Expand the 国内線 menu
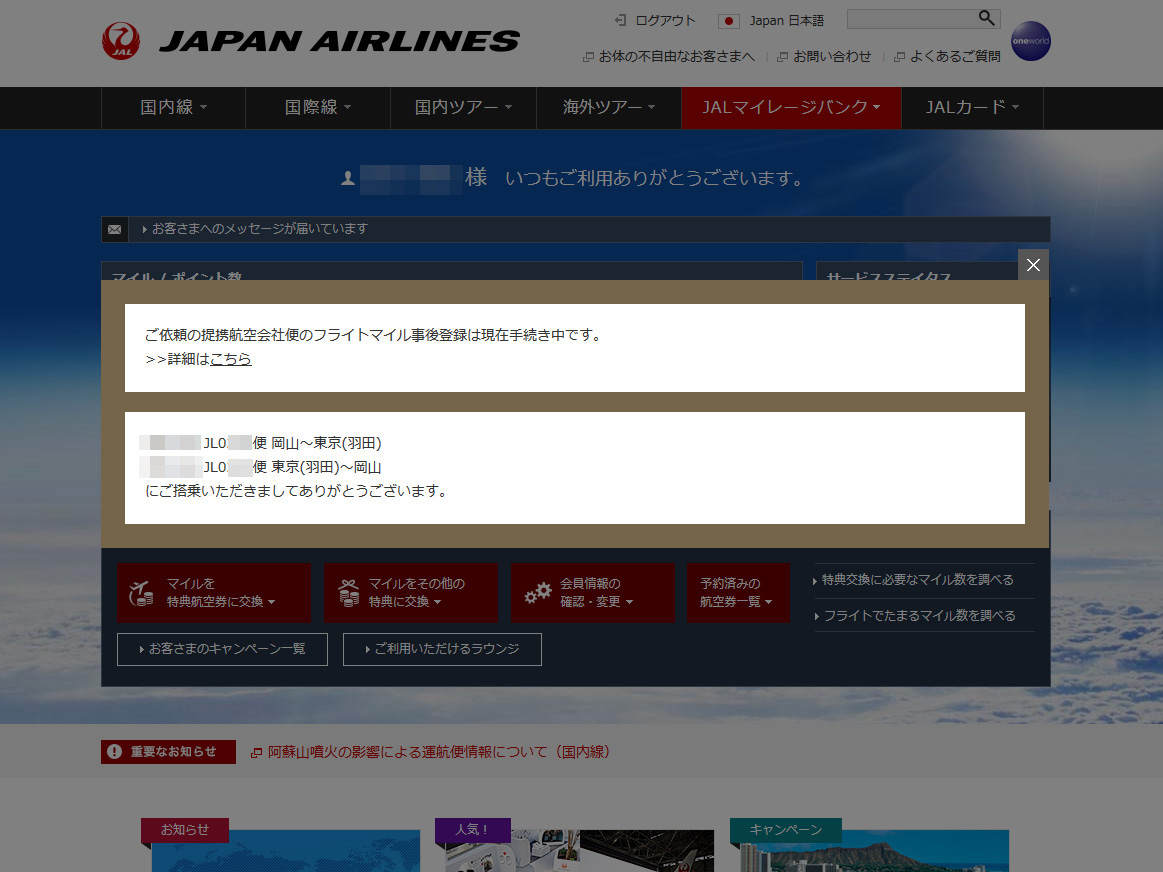 [x=174, y=108]
